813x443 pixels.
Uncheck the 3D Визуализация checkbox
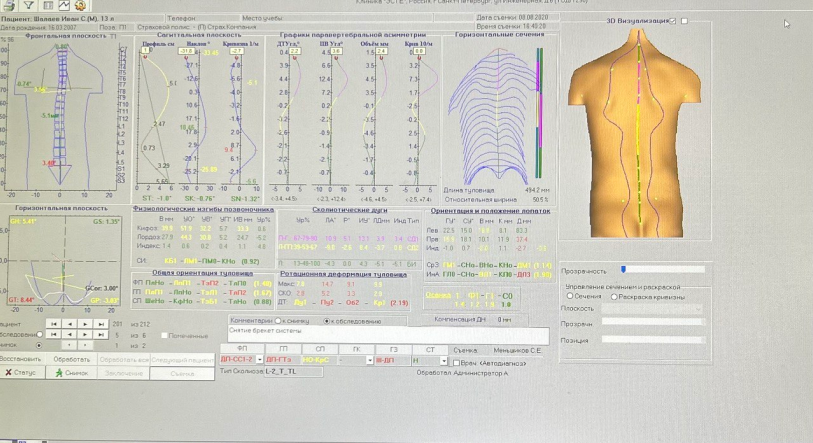(x=672, y=21)
